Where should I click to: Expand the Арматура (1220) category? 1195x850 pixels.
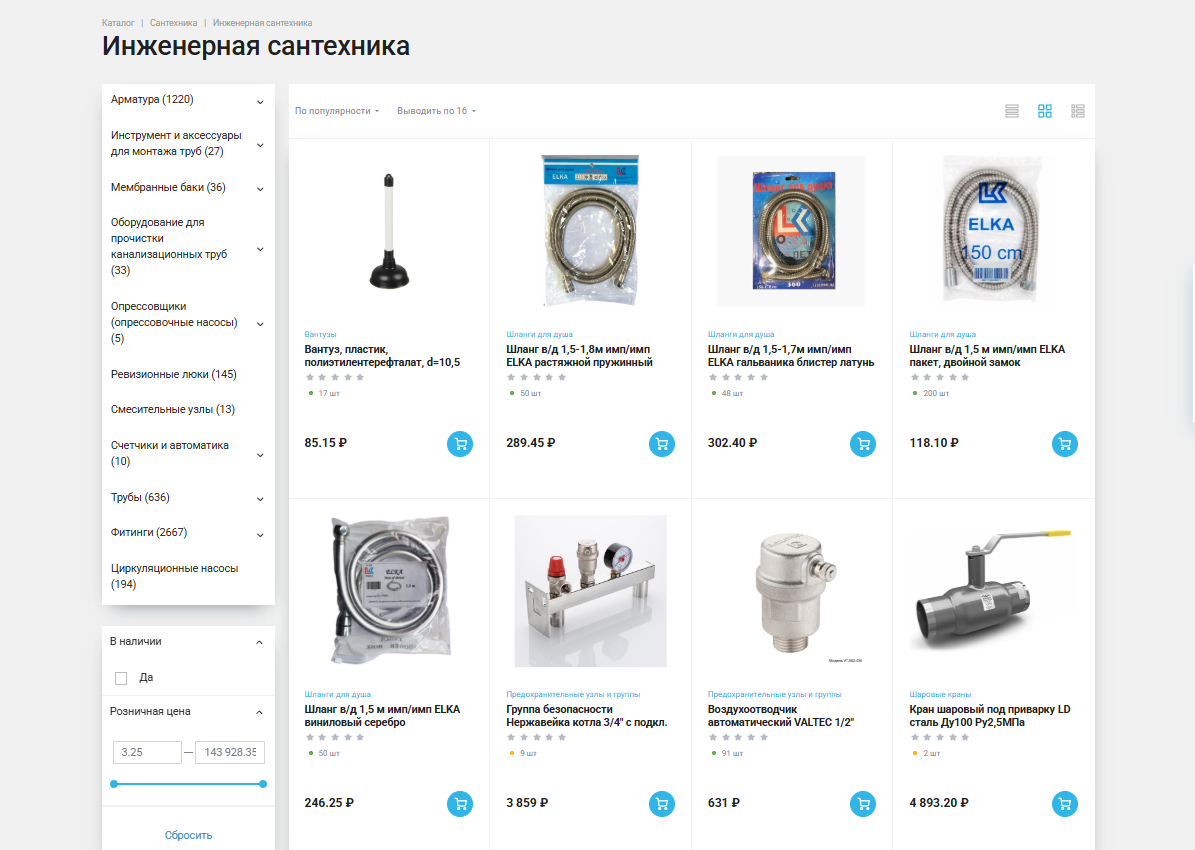pos(260,101)
